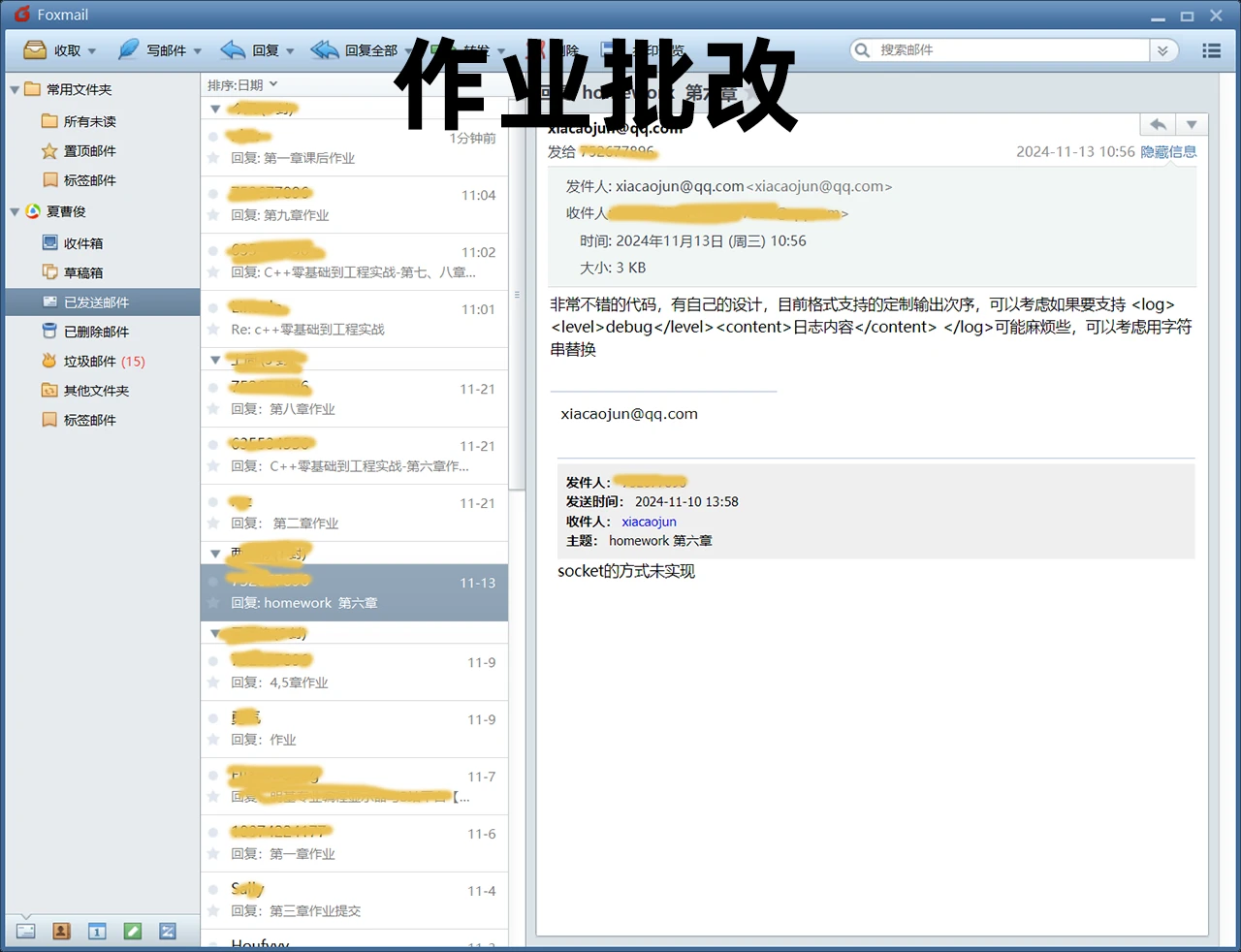Viewport: 1241px width, 952px height.
Task: Toggle read status dot of Re: c++零基础到工程实战
Action: tap(213, 308)
